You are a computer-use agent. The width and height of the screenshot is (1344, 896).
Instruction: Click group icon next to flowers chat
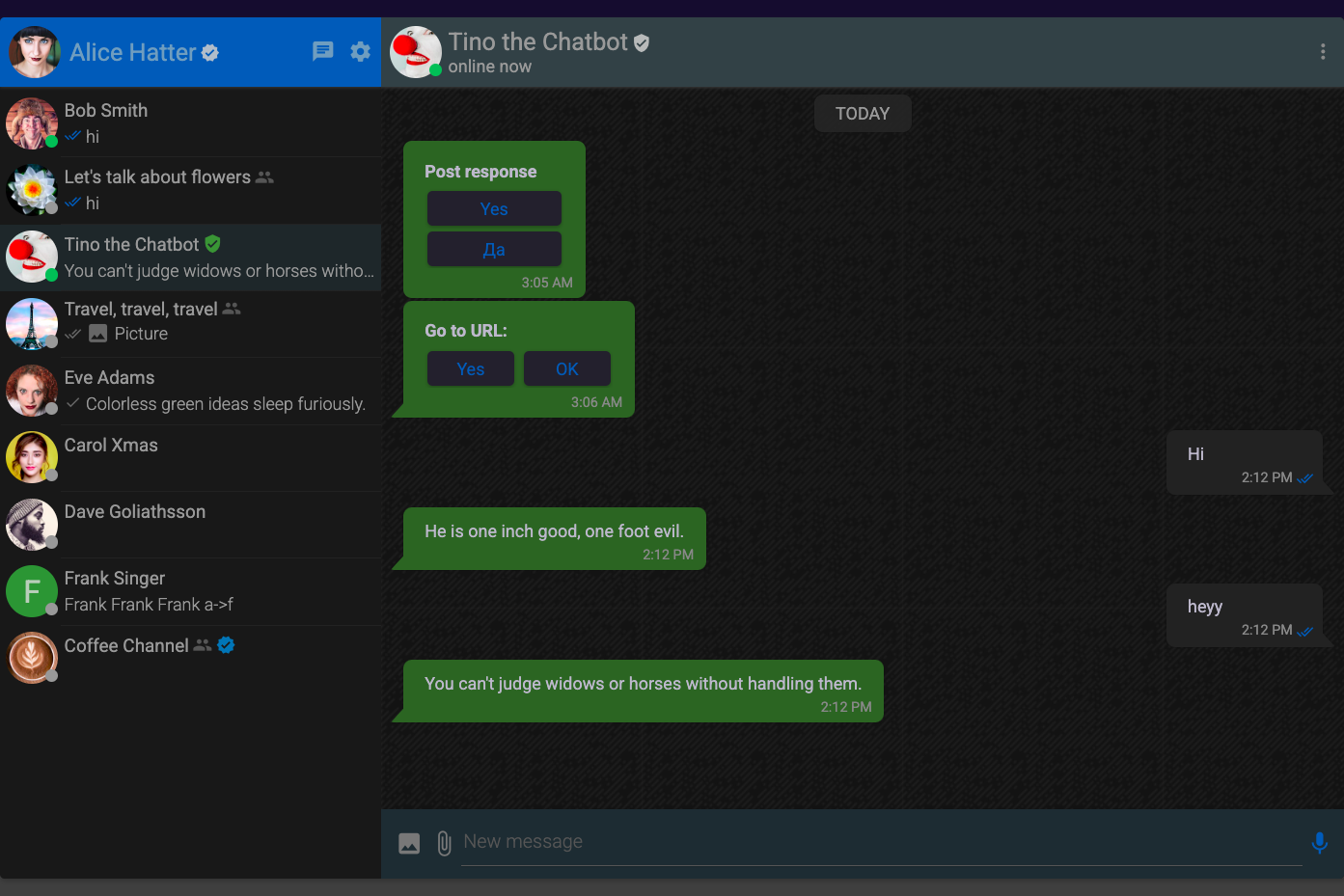pos(264,177)
